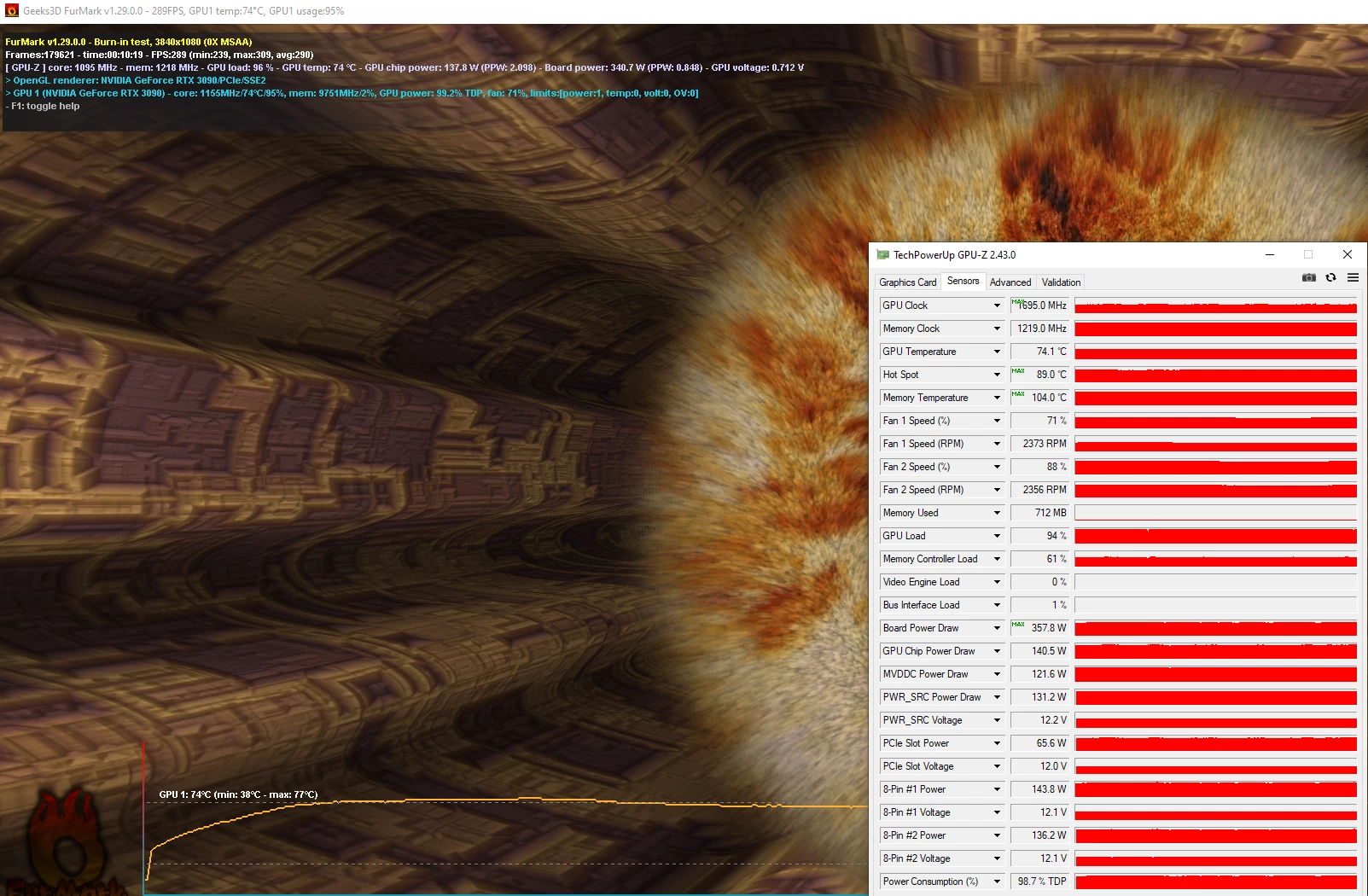Open the PWR_SRC Voltage dropdown
Screen dimensions: 1368x896
coord(997,720)
